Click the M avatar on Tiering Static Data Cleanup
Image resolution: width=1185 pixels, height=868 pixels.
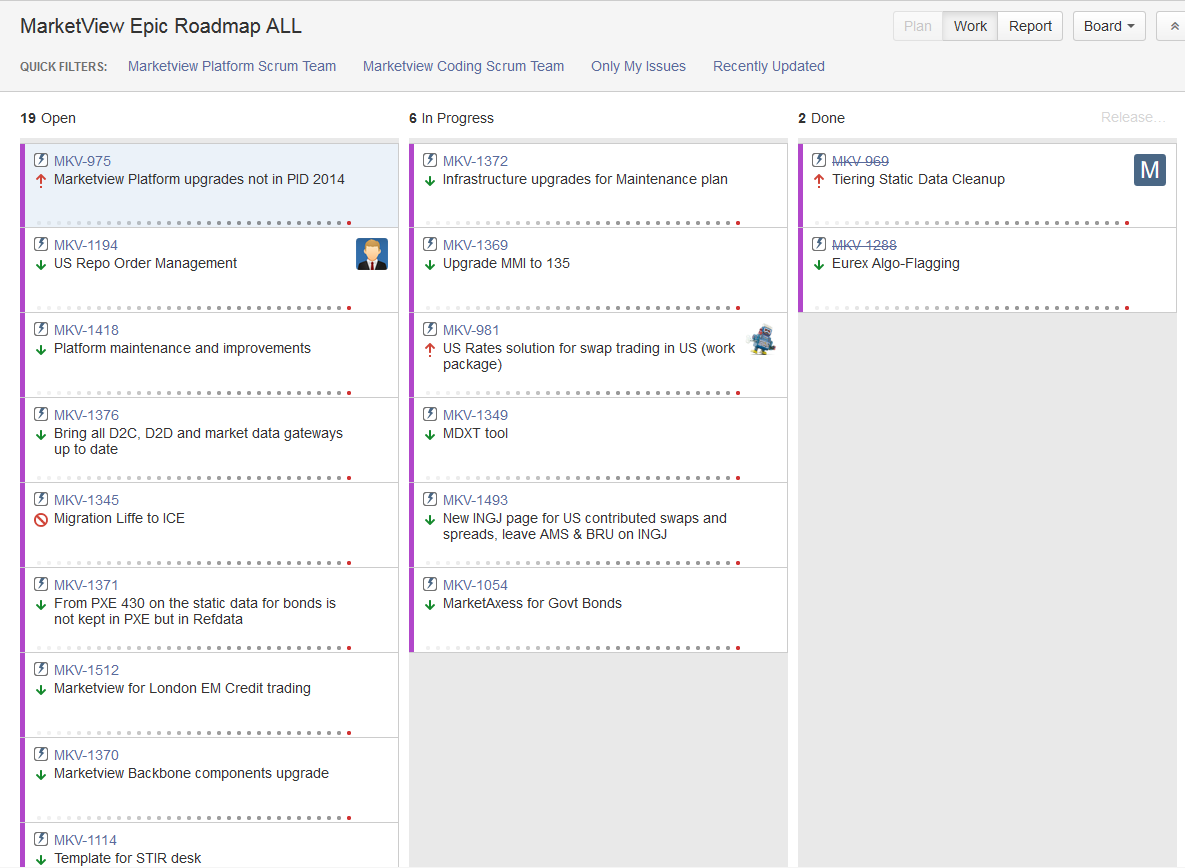1149,170
